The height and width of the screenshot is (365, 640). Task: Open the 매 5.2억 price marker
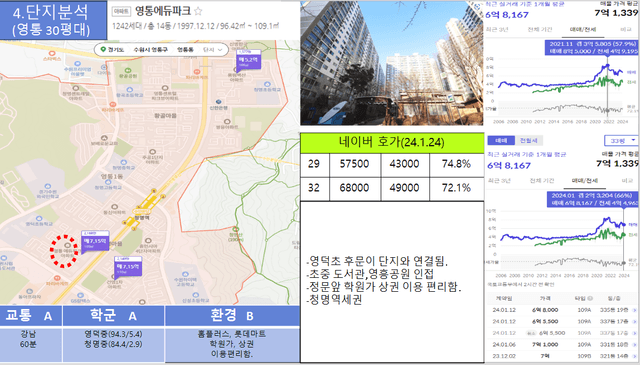pos(249,60)
